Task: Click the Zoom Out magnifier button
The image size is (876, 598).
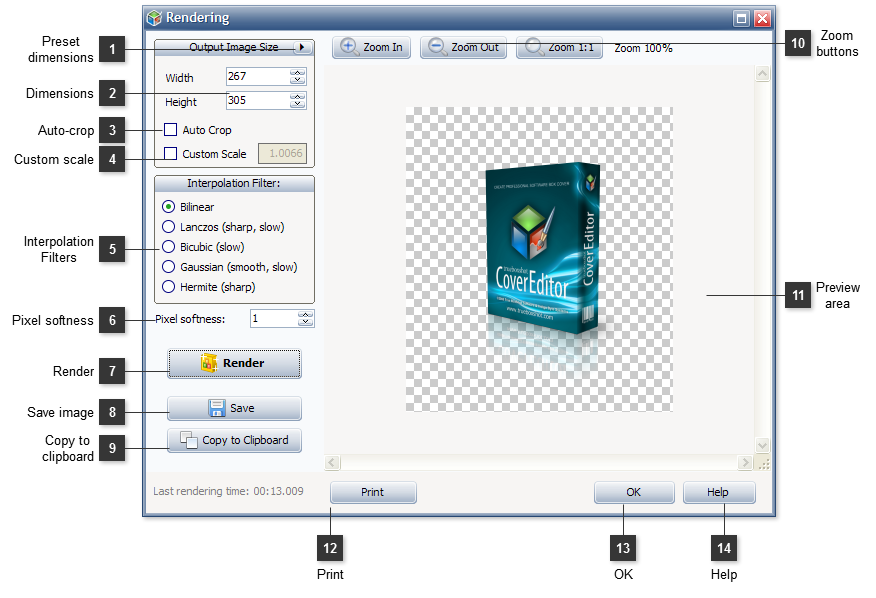Action: (463, 48)
